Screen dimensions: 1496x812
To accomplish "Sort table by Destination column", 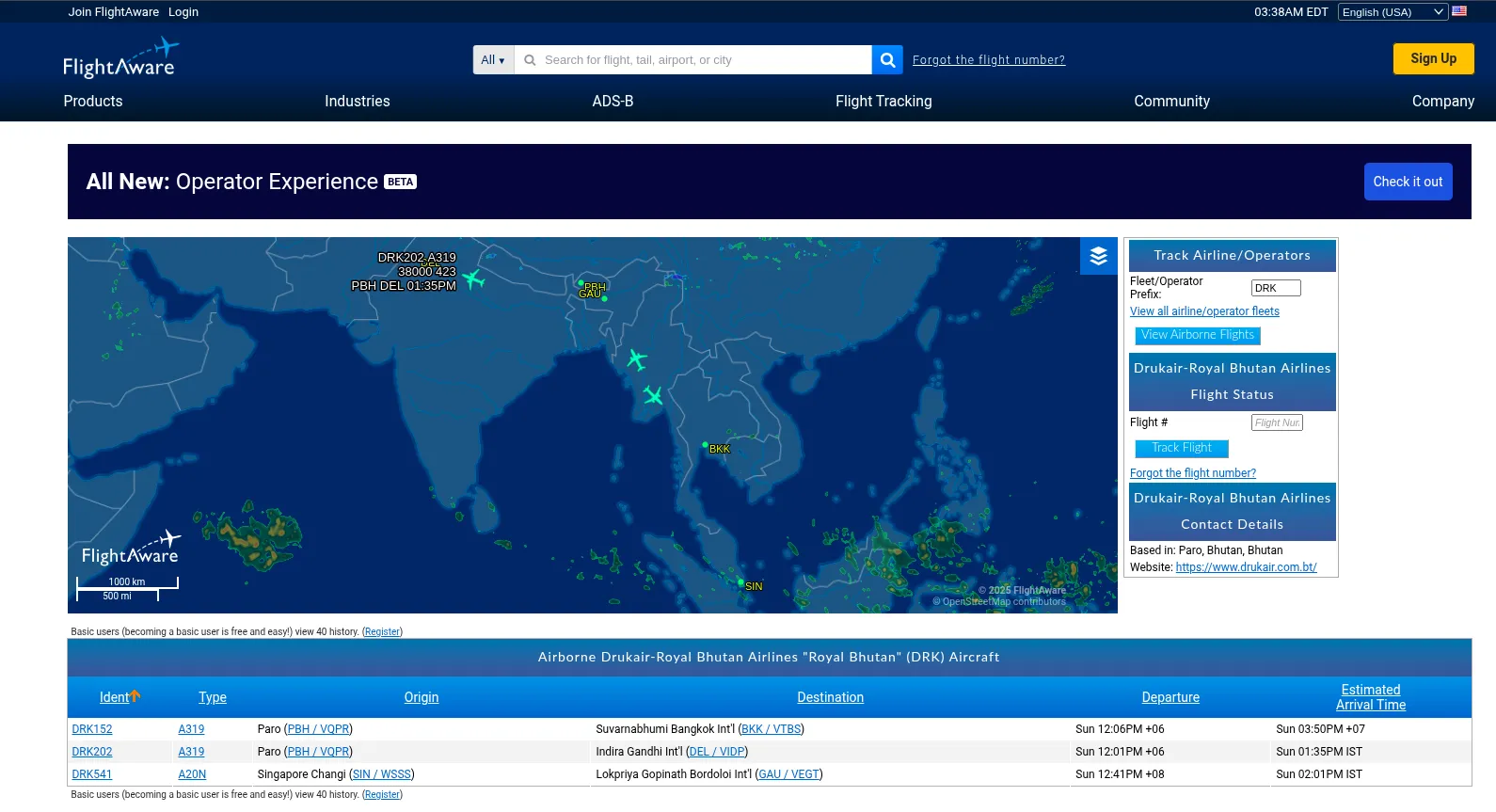I will (830, 697).
